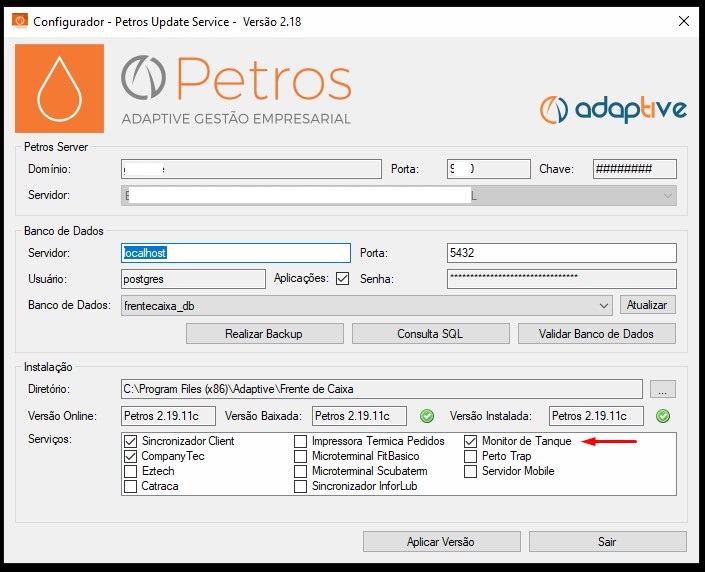Click green check icon beside Versão Instalada
Screen dimensions: 705x572
[663, 416]
